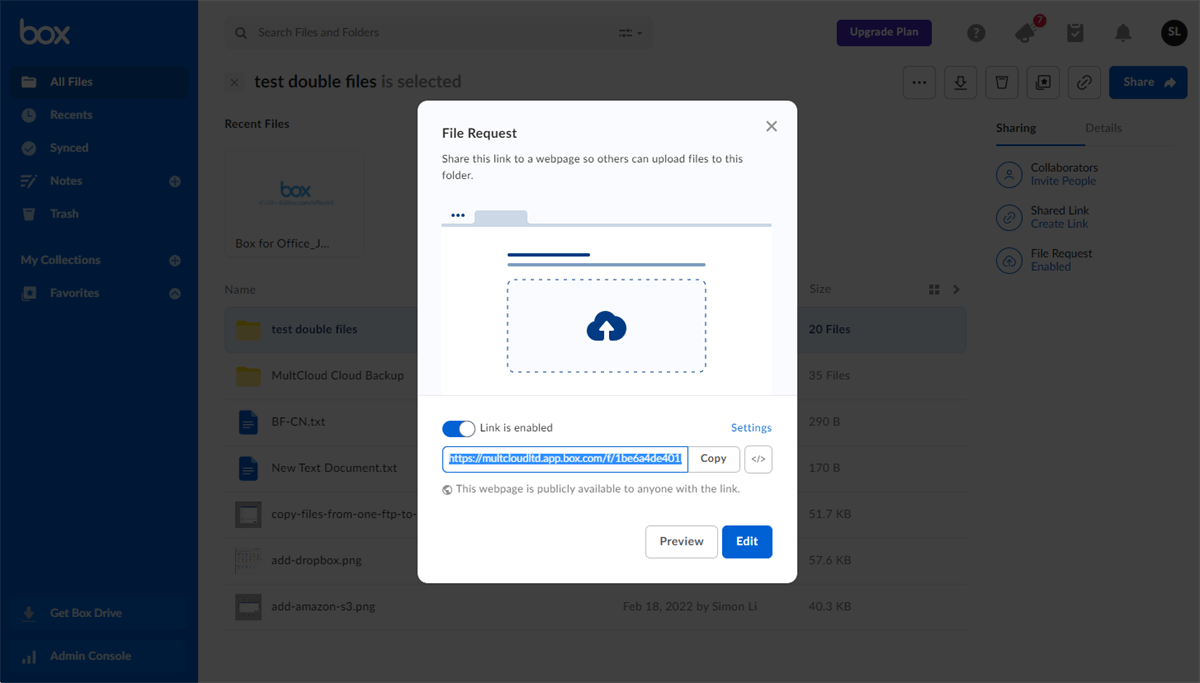Open the Settings link in dialog
Screen dimensions: 1200x683
(x=751, y=428)
